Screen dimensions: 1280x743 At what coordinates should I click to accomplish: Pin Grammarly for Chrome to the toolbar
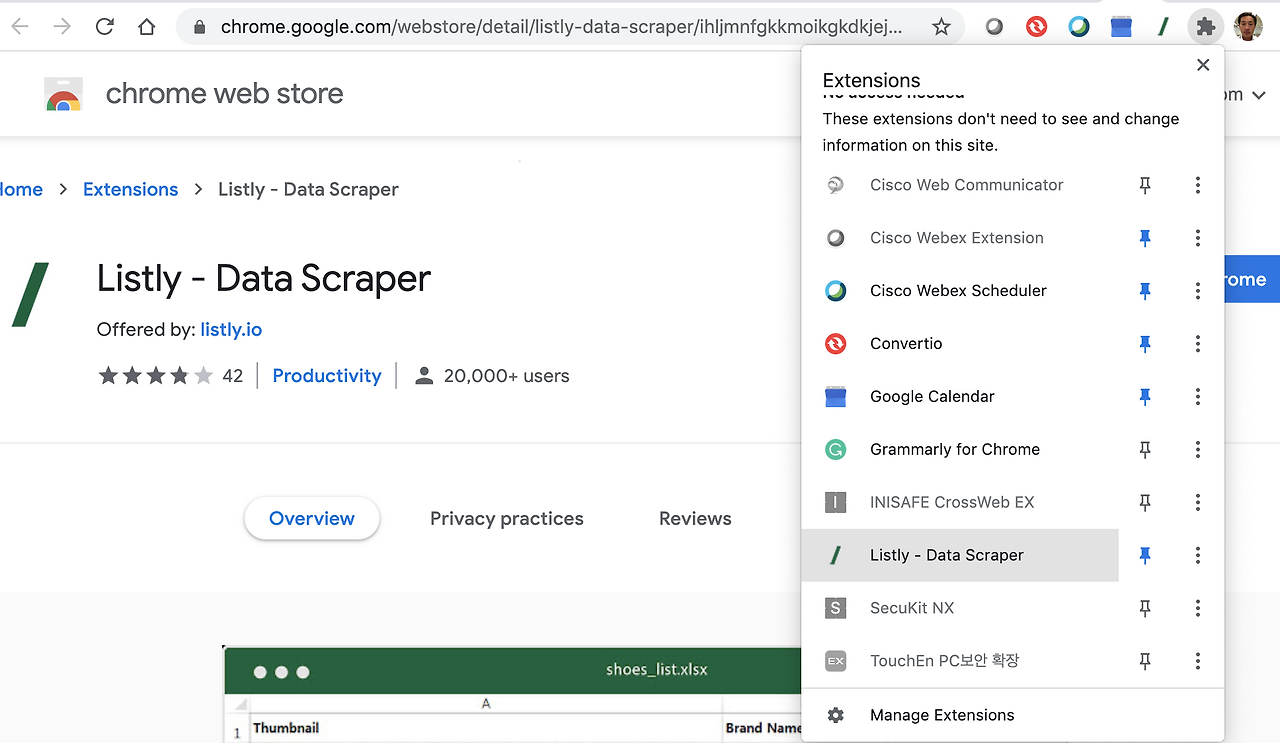point(1145,450)
